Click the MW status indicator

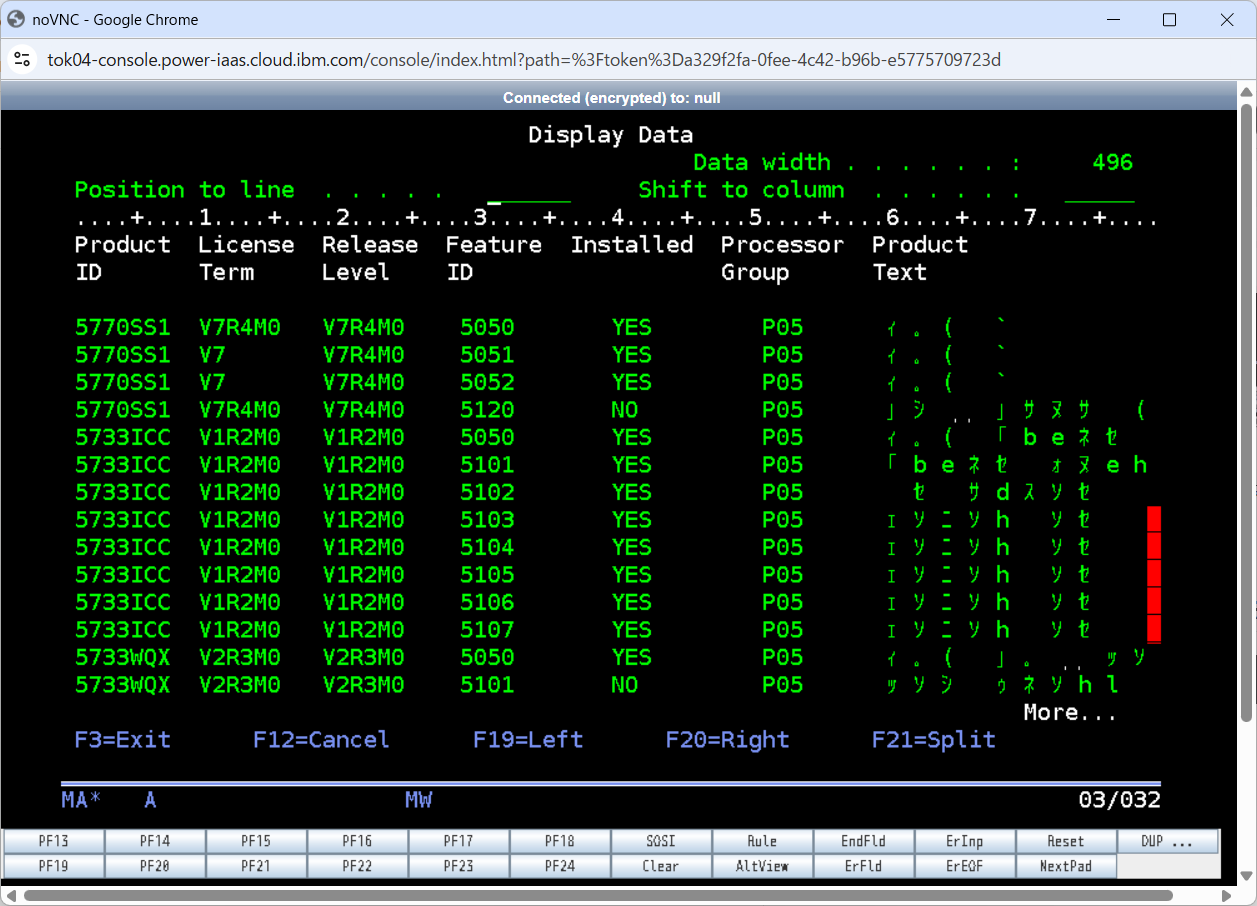pos(419,800)
